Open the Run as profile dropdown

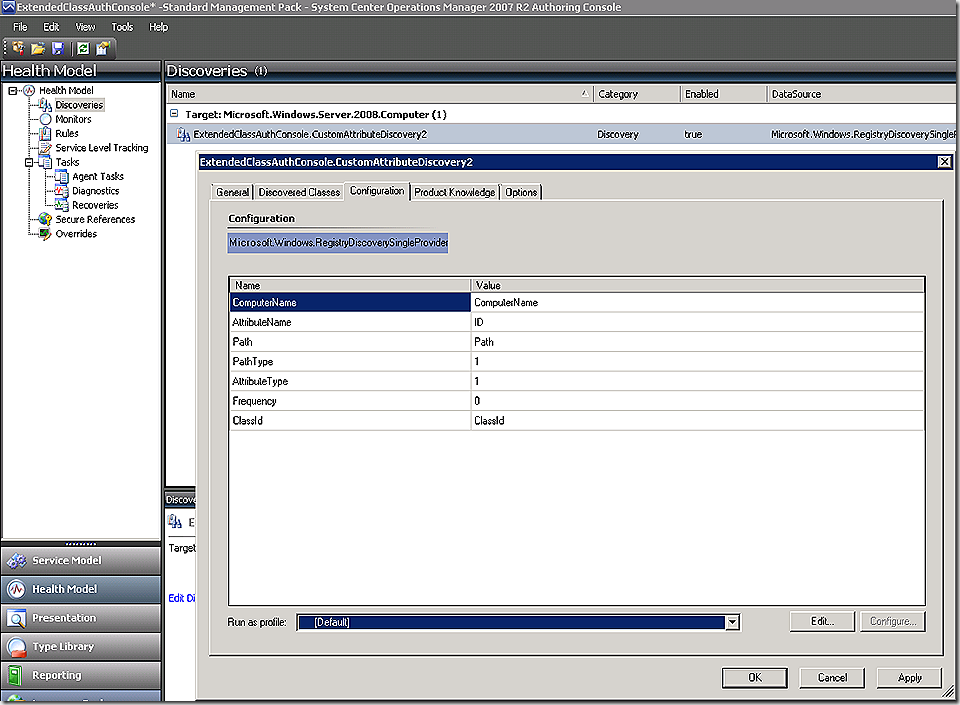click(733, 622)
